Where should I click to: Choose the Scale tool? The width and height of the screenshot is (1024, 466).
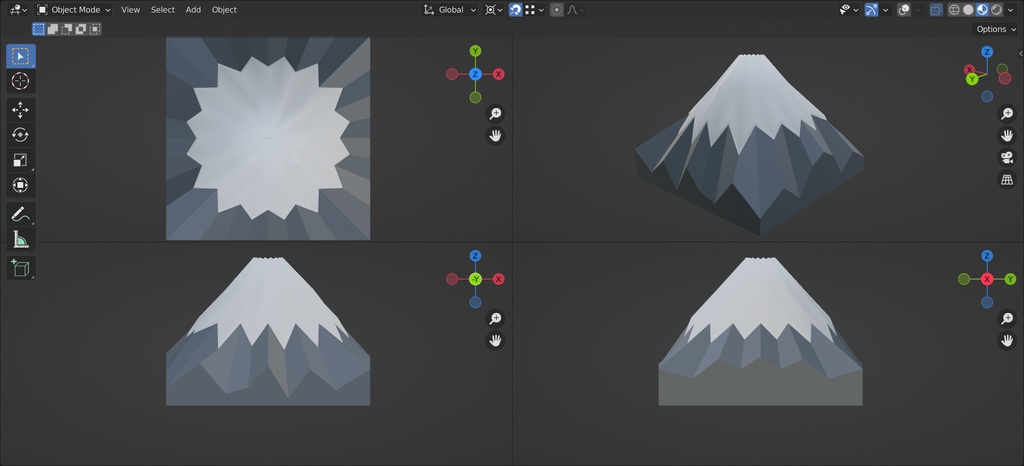(21, 160)
